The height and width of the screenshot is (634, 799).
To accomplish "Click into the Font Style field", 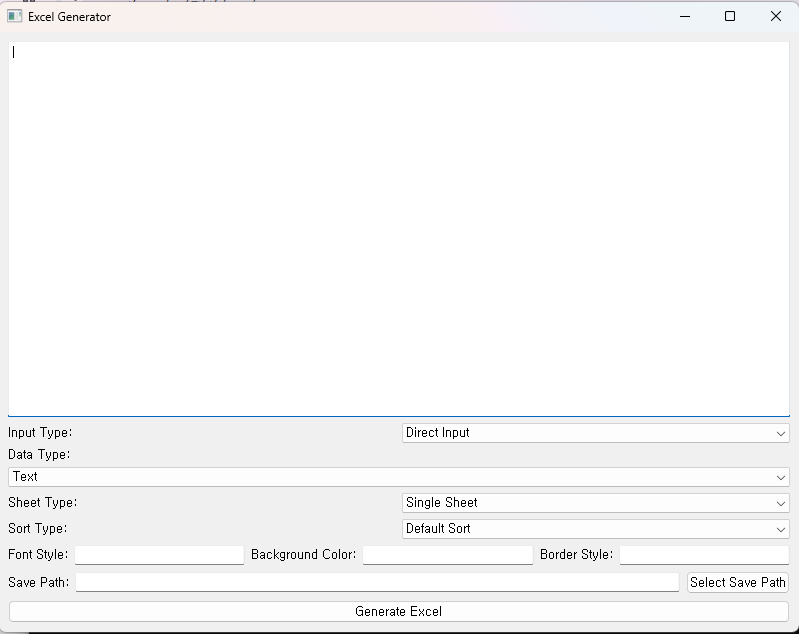I will tap(159, 555).
